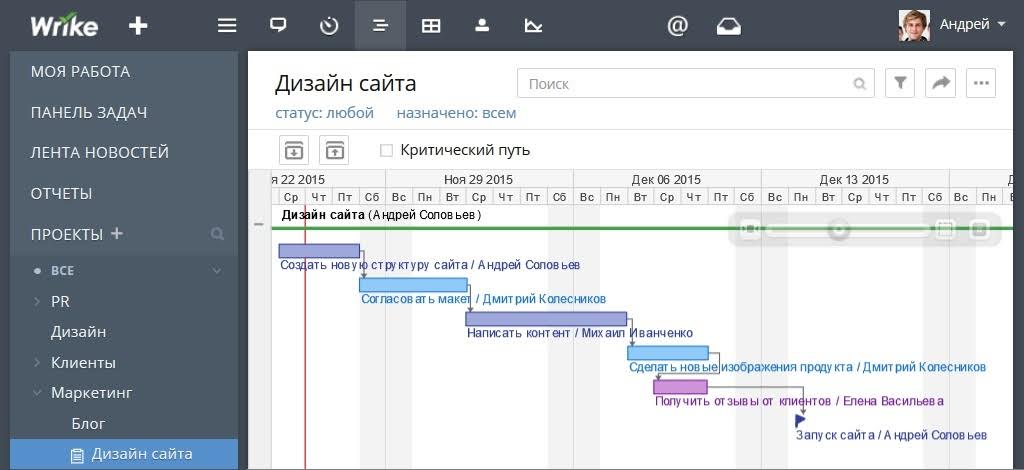Select Дизайн сайта project in sidebar tree

(x=124, y=454)
